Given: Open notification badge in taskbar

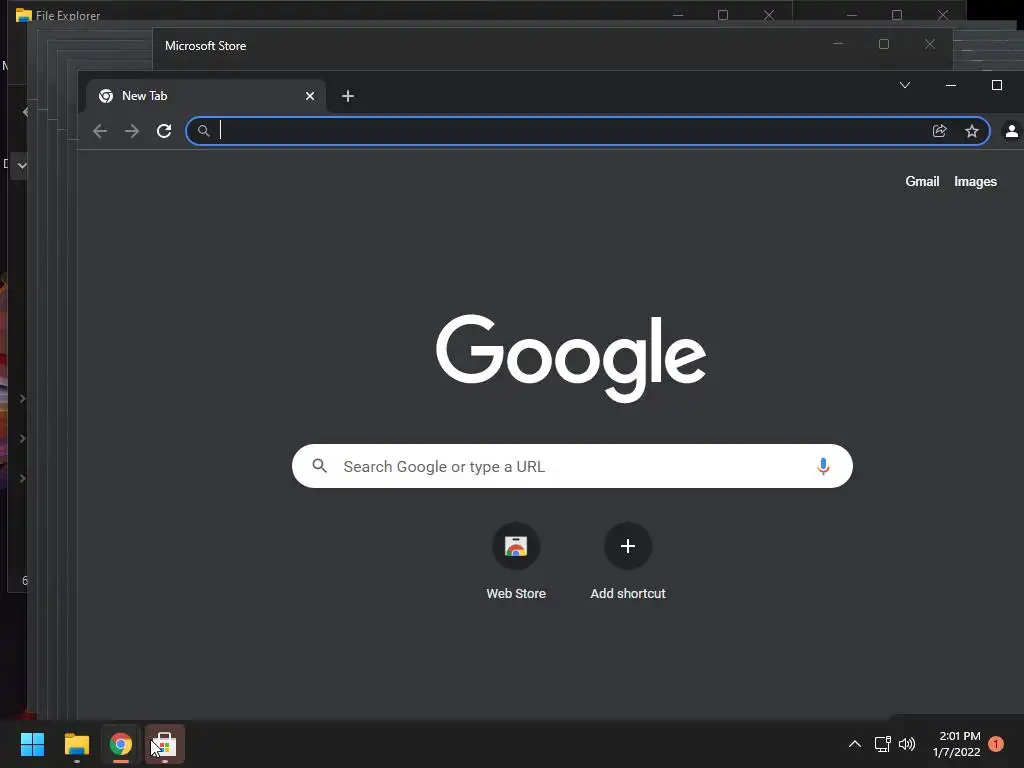Looking at the screenshot, I should pyautogui.click(x=996, y=744).
